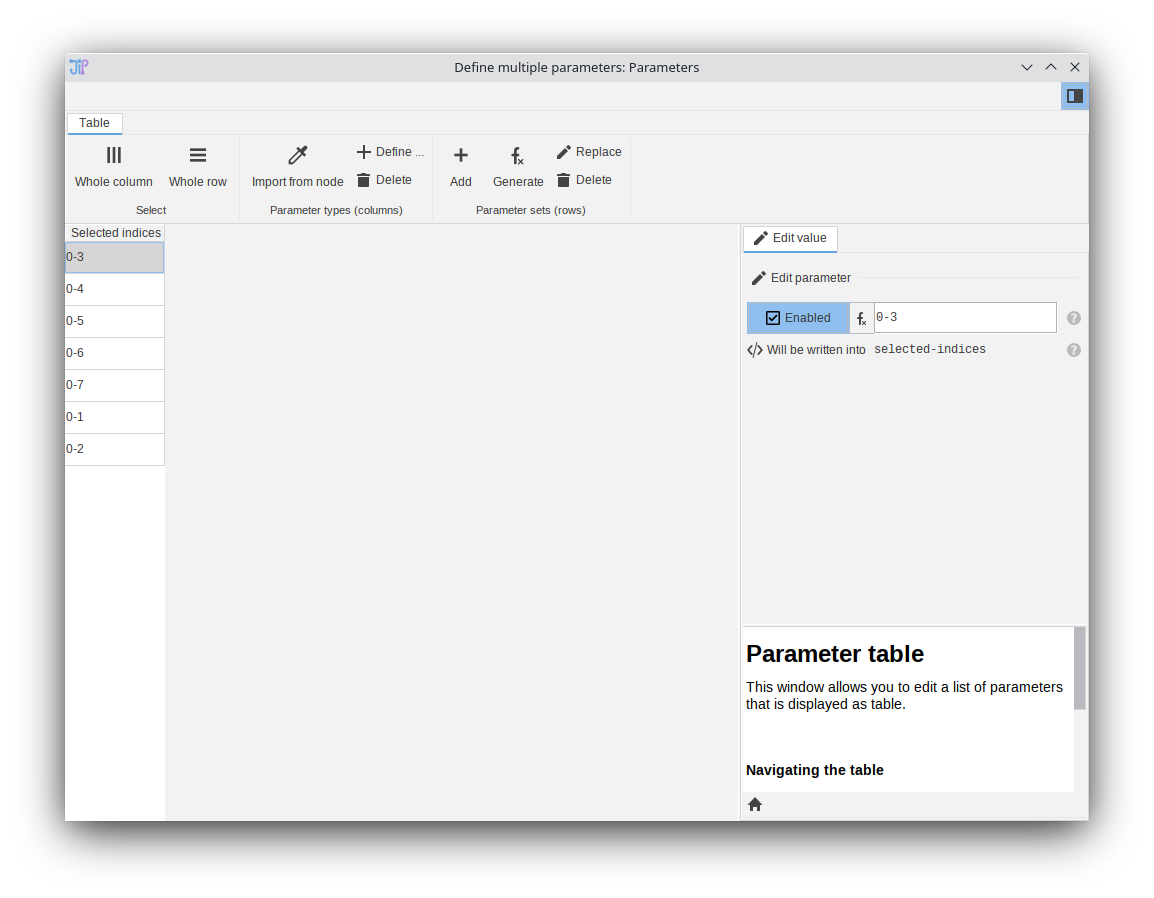Add a new parameter set row
The image size is (1154, 898).
(460, 167)
